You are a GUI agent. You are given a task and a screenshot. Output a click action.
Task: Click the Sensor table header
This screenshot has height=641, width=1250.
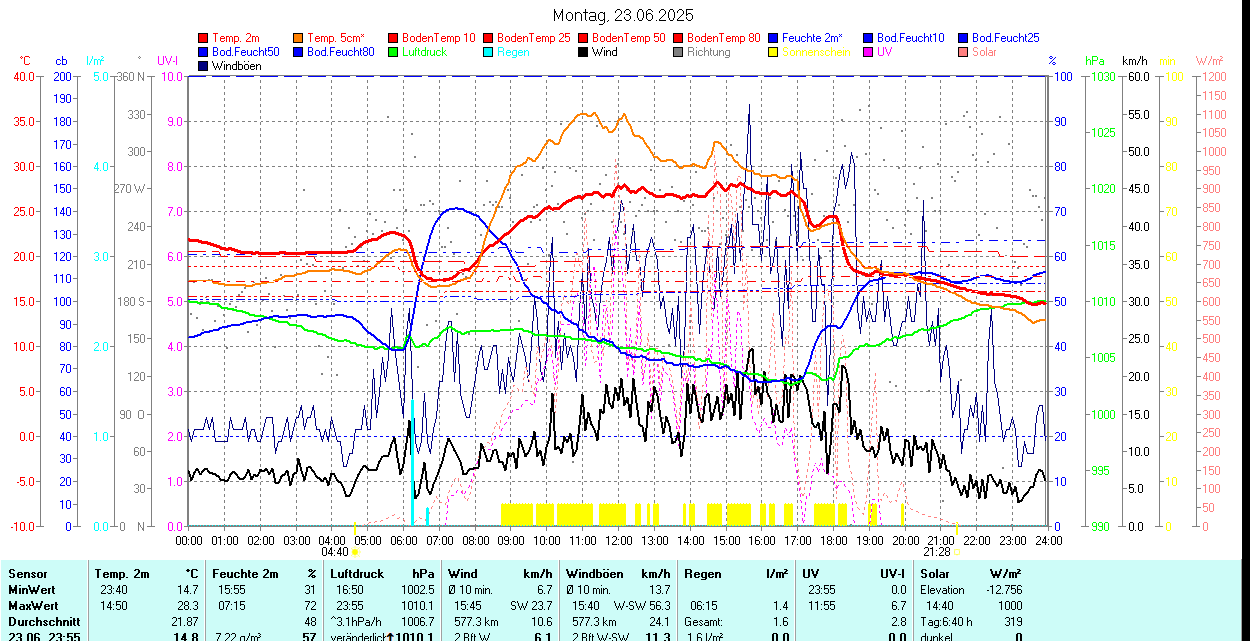click(26, 574)
